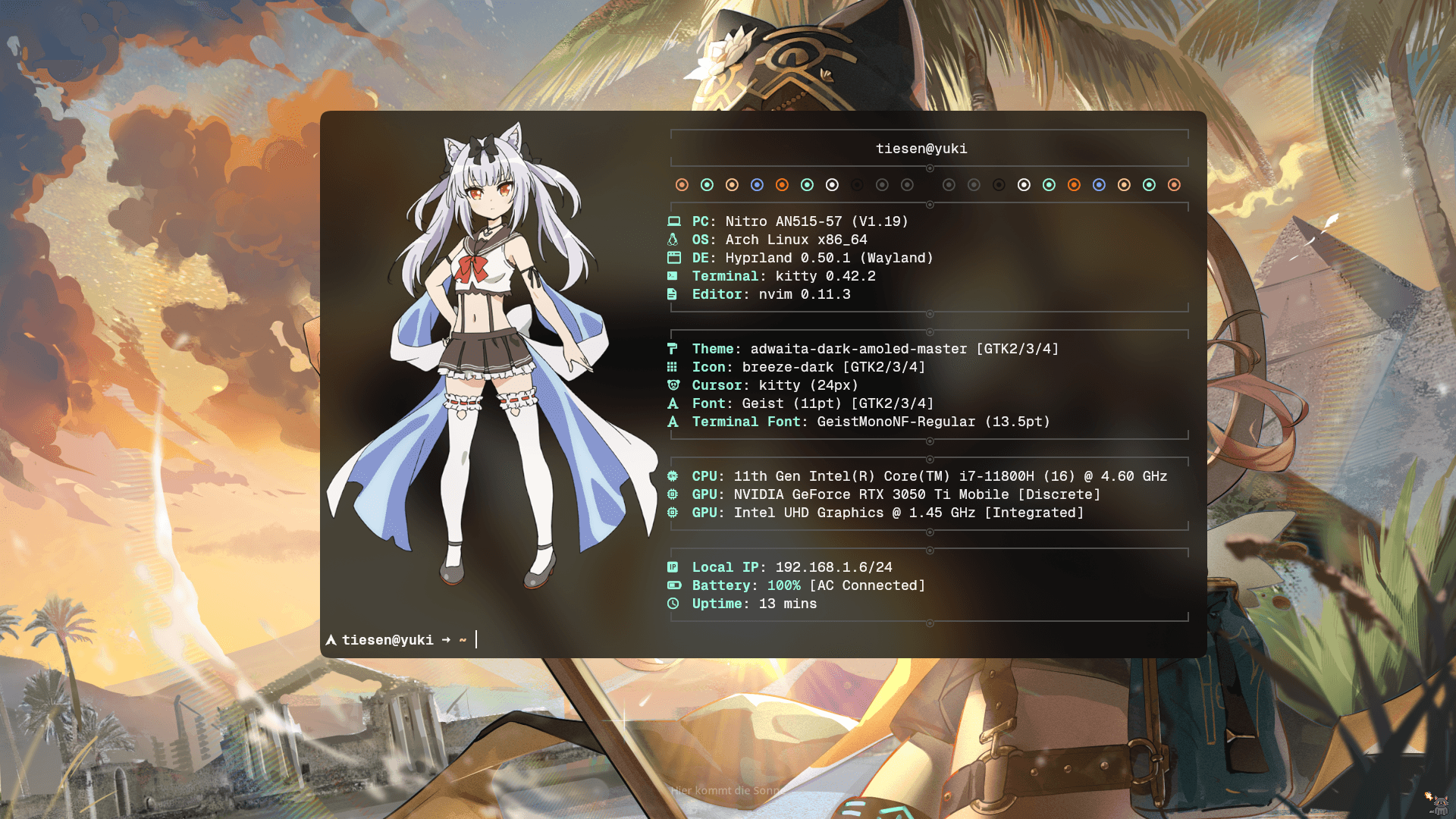Click the A icon beside Font: Geist
The height and width of the screenshot is (819, 1456).
pos(673,403)
